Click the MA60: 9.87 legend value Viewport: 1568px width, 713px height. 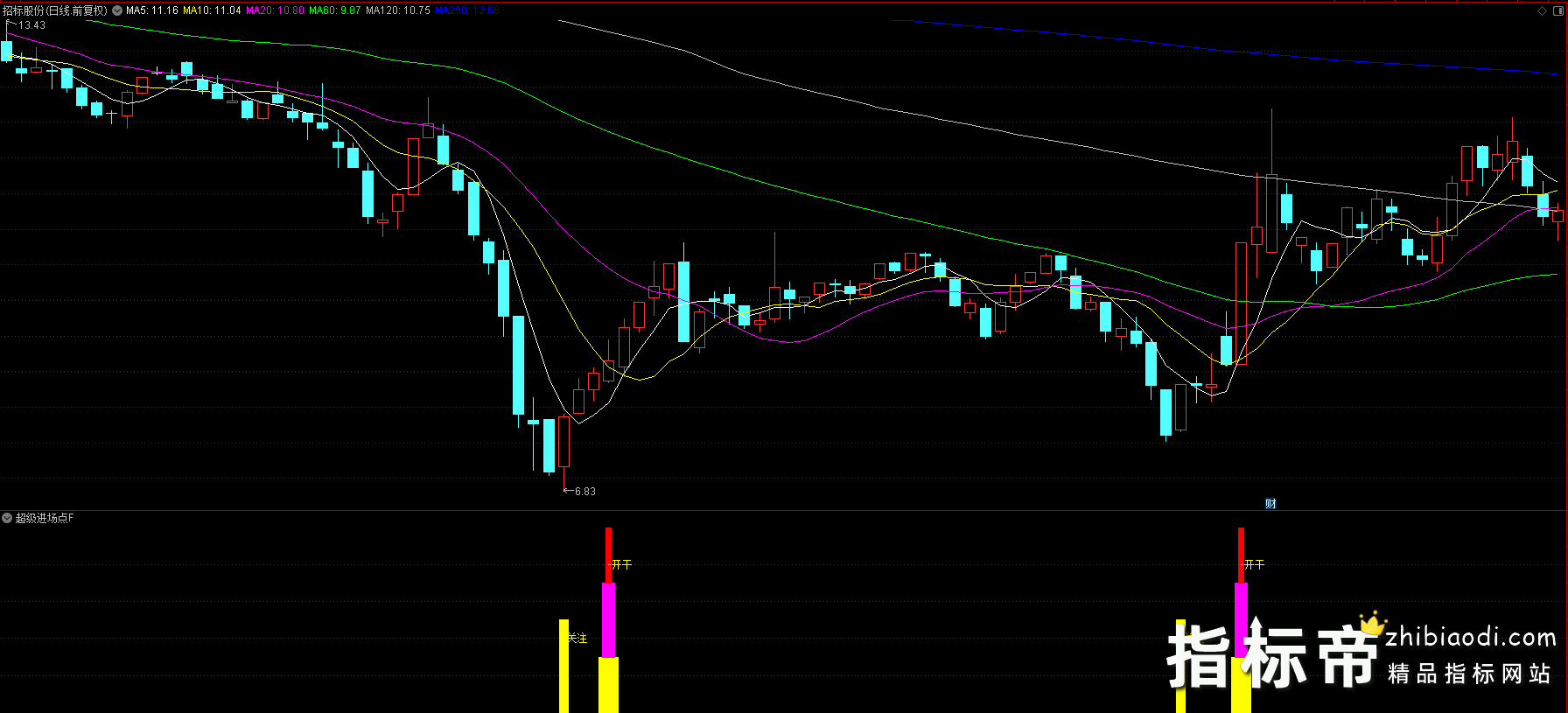334,10
